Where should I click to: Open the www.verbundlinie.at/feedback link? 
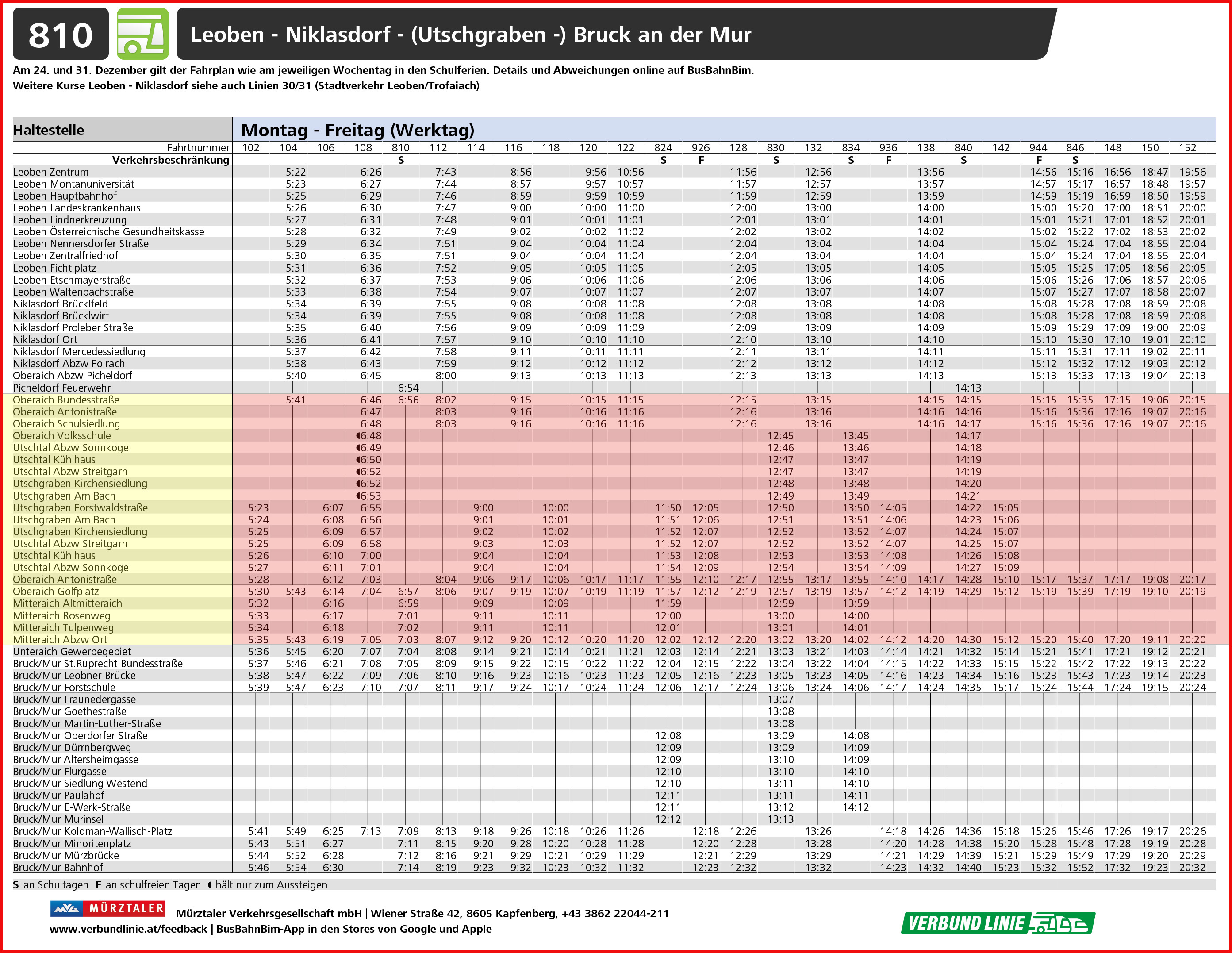pos(128,929)
